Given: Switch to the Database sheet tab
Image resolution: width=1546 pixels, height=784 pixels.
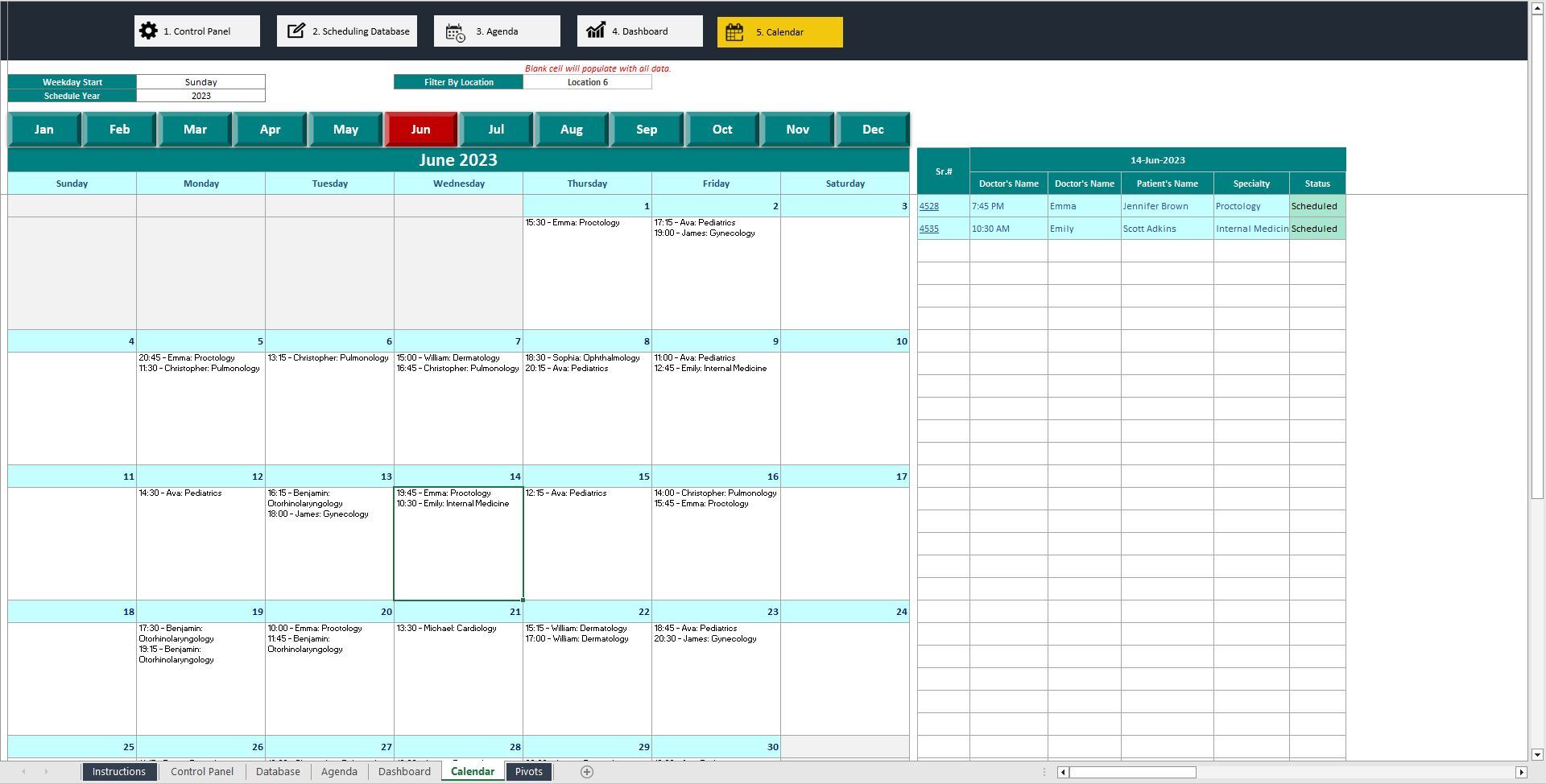Looking at the screenshot, I should click(278, 771).
